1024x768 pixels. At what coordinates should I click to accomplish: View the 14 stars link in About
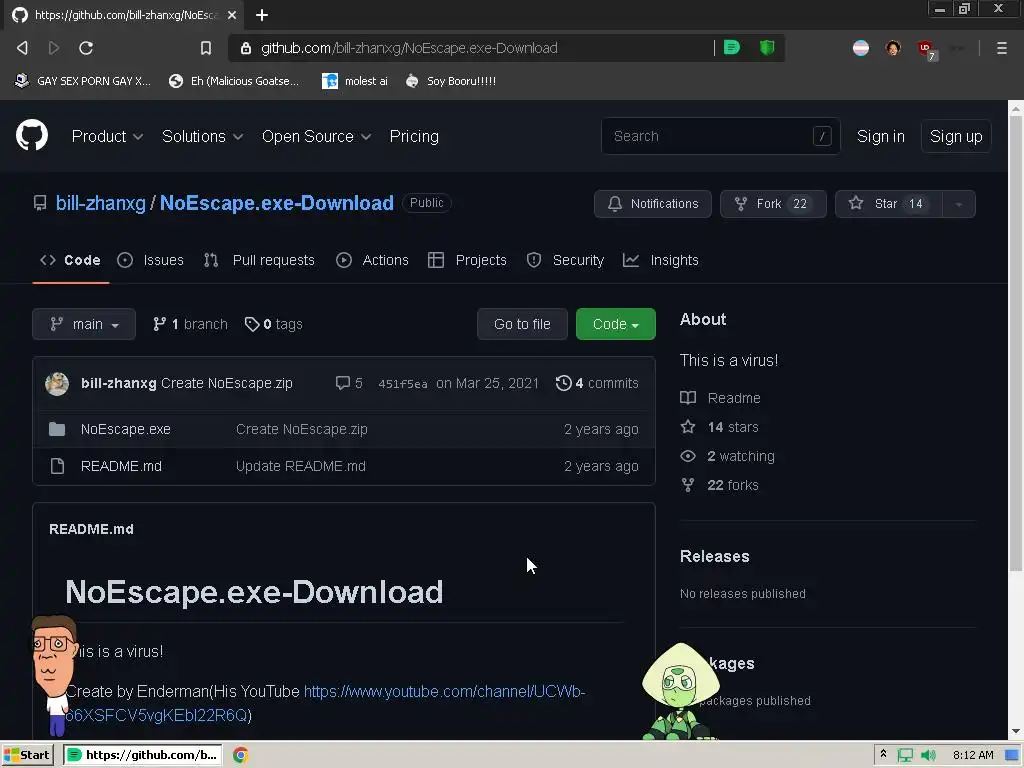(x=720, y=427)
